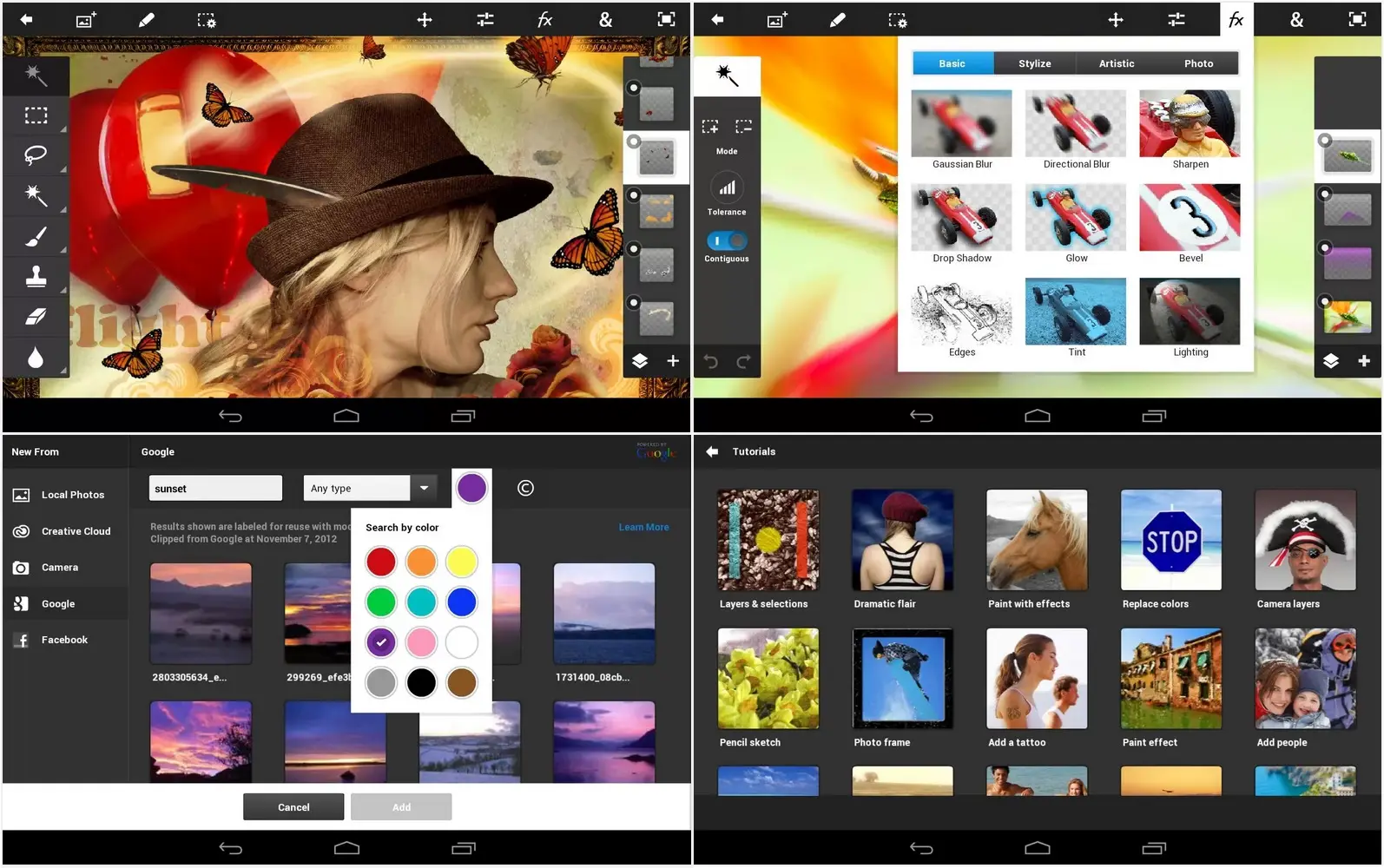The width and height of the screenshot is (1384, 868).
Task: Go back from the Tutorials screen
Action: (712, 451)
